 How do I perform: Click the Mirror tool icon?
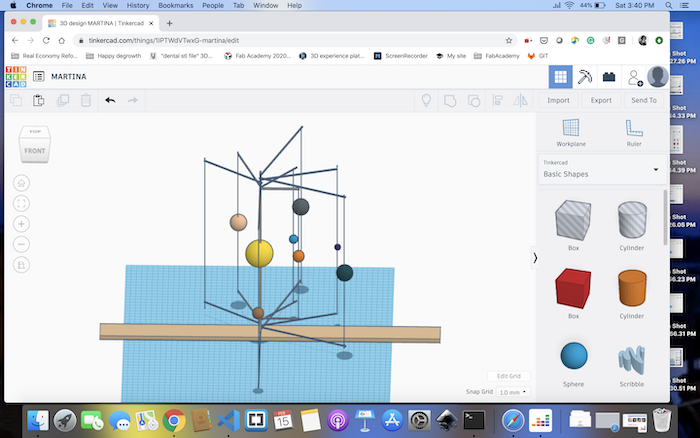pos(521,100)
